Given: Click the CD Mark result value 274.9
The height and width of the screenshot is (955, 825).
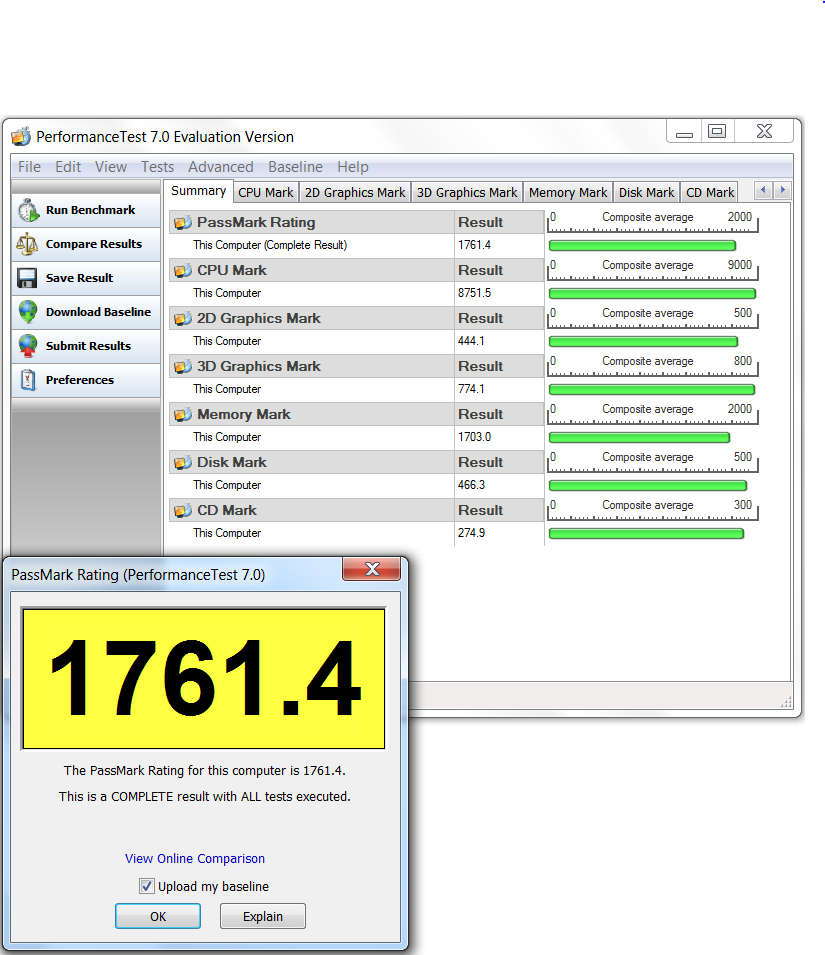Looking at the screenshot, I should [x=471, y=533].
